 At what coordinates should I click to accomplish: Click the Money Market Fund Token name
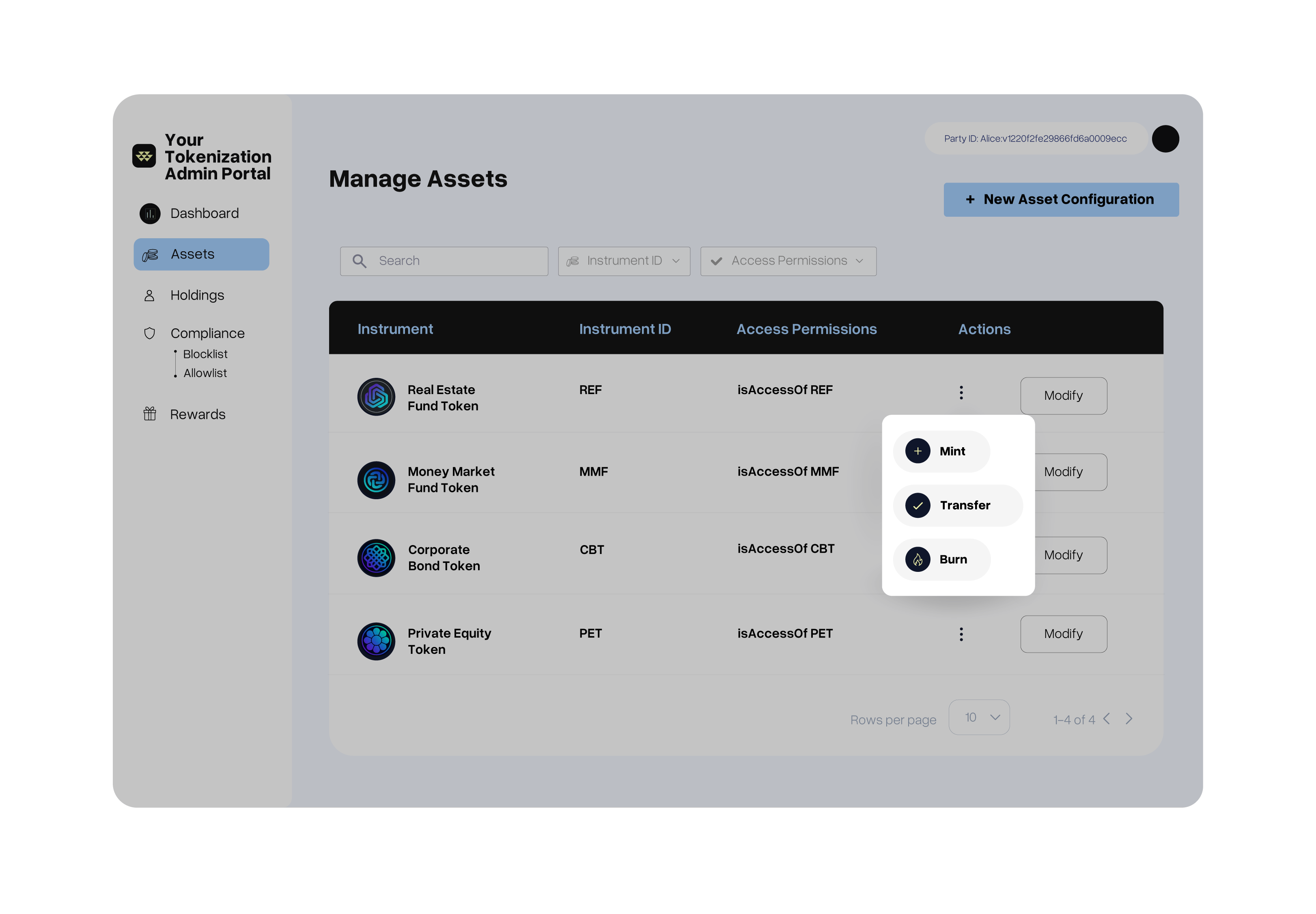coord(451,480)
